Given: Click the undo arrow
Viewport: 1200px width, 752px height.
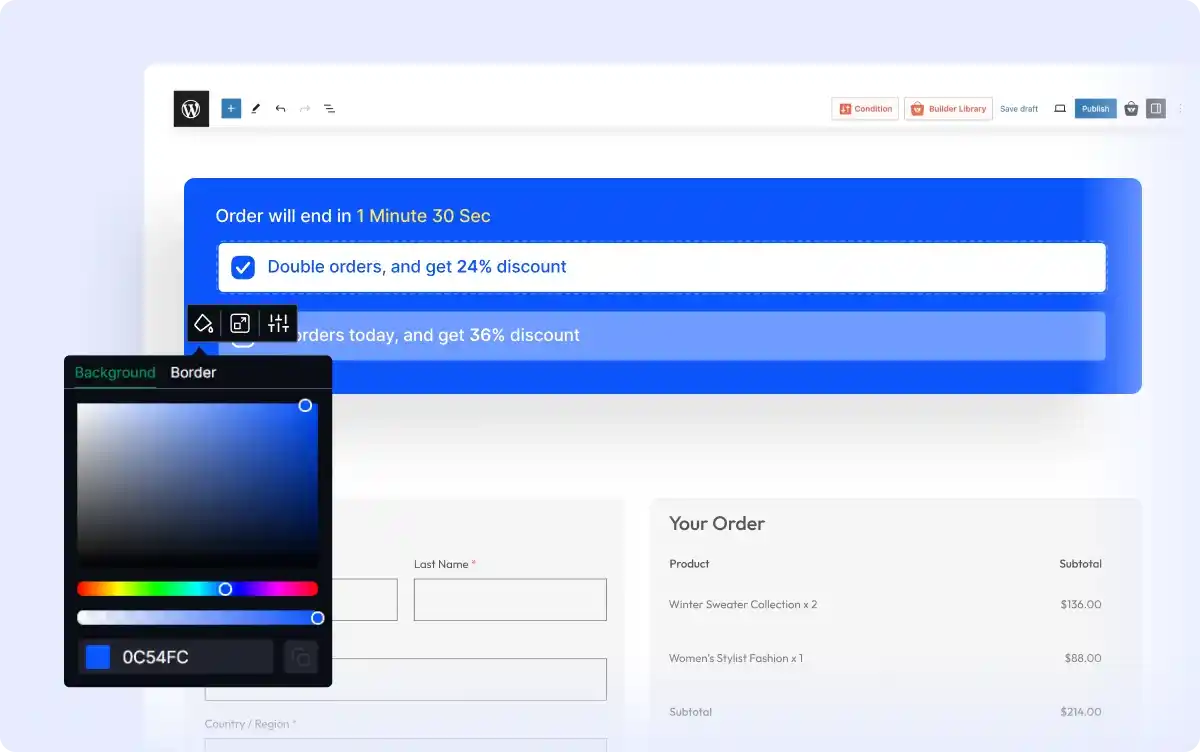Looking at the screenshot, I should [280, 109].
